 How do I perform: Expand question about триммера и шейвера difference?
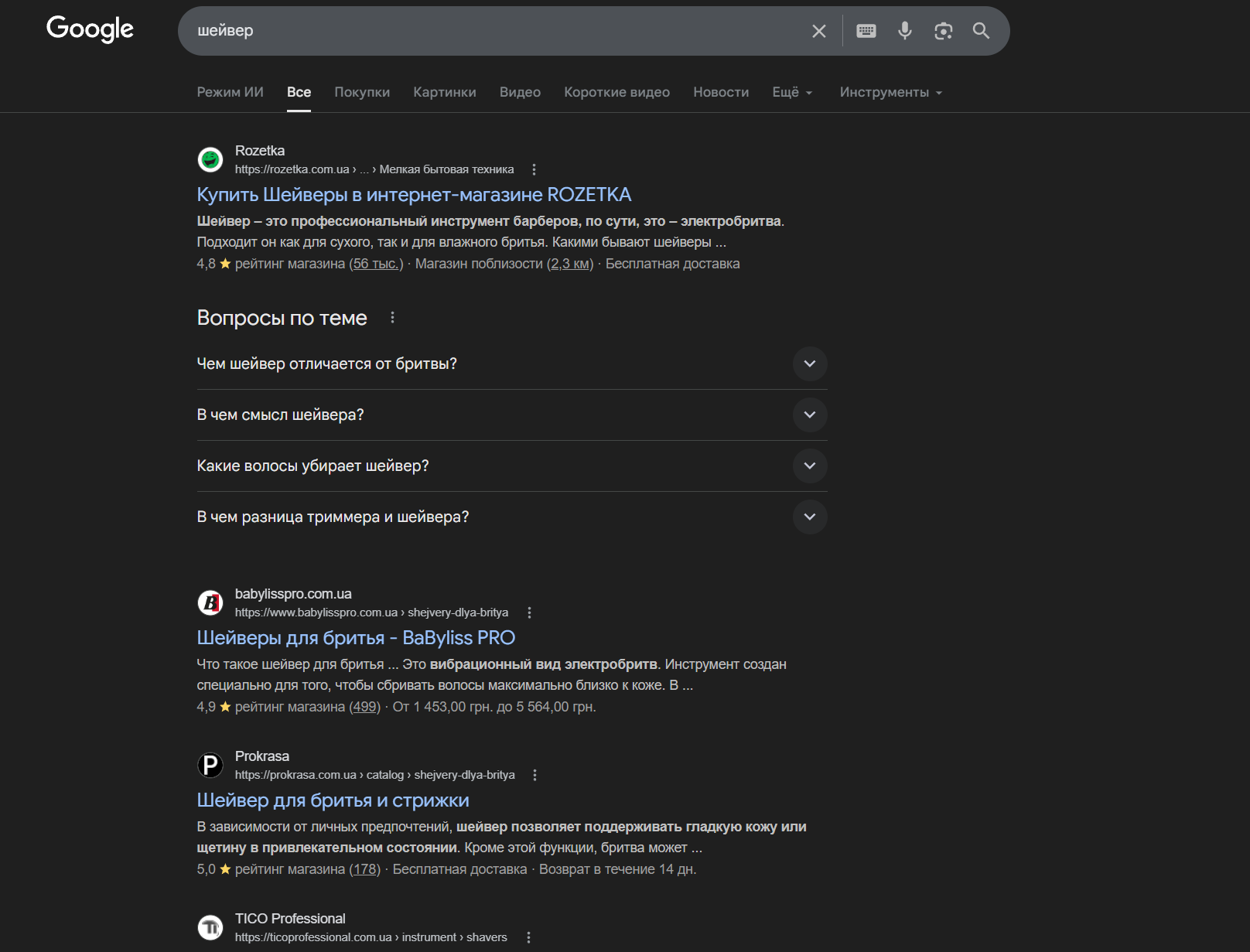pos(809,517)
